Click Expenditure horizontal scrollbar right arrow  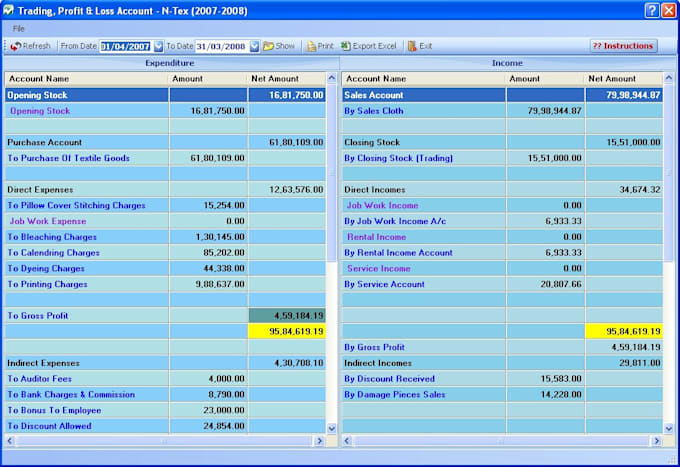pos(320,439)
